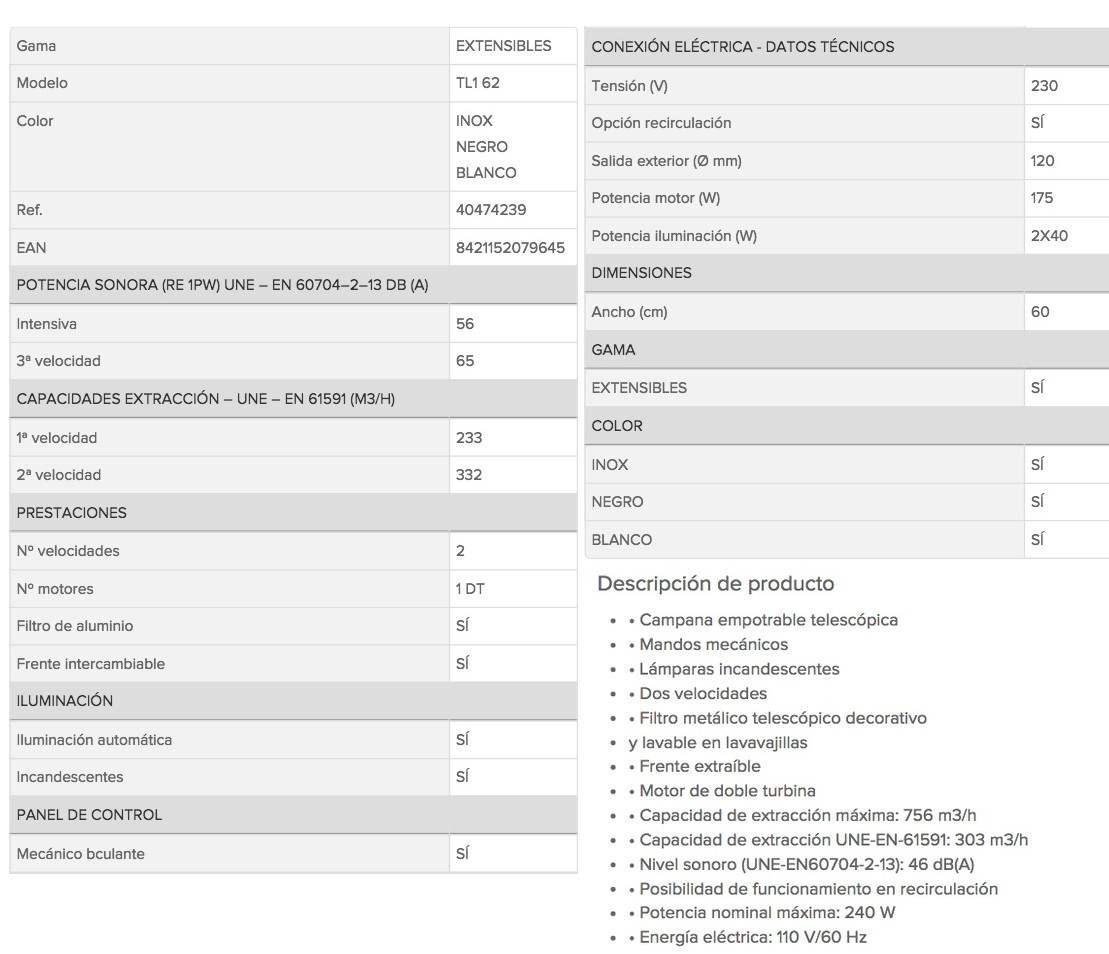The image size is (1109, 954).
Task: Click the PRESTACIONES section header
Action: tap(294, 513)
